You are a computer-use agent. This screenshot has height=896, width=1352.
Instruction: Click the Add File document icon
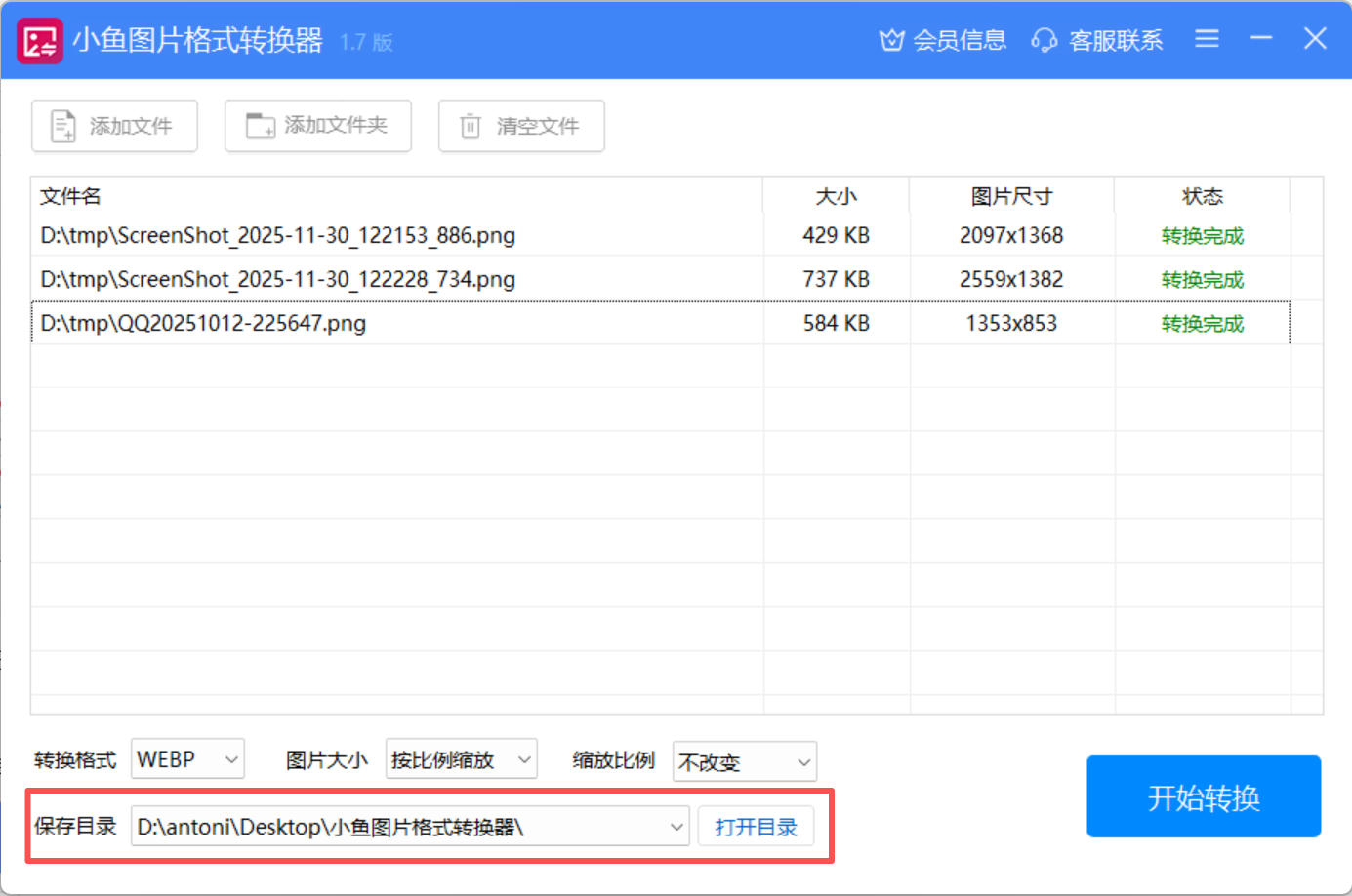(63, 126)
